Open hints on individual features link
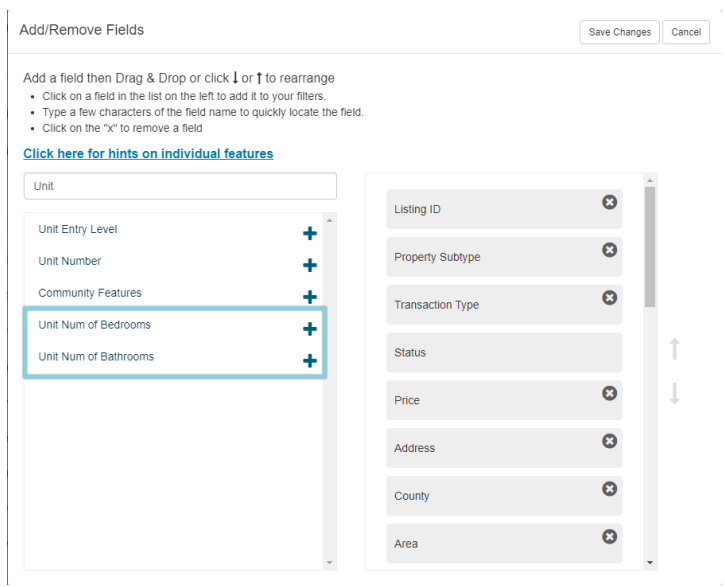This screenshot has height=587, width=725. 148,154
